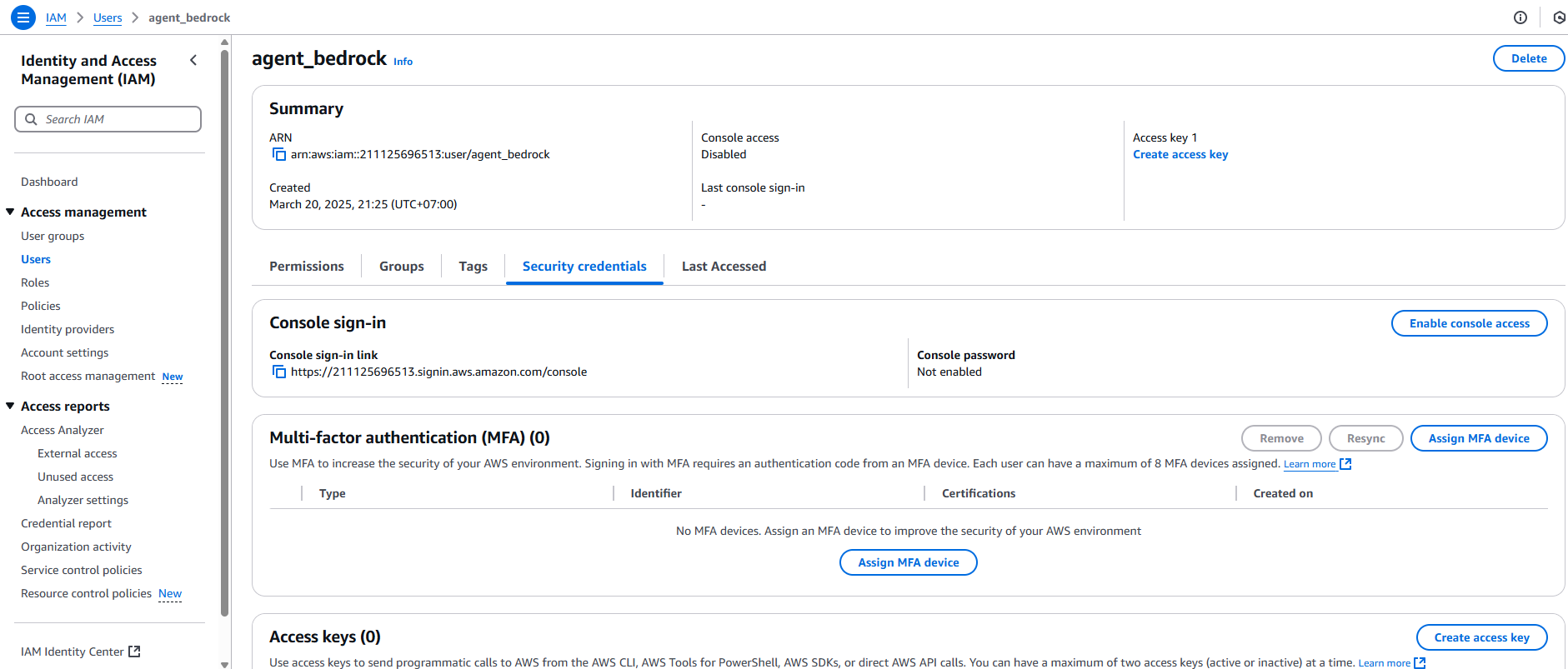Click sidebar scrollbar up arrow

pos(224,42)
